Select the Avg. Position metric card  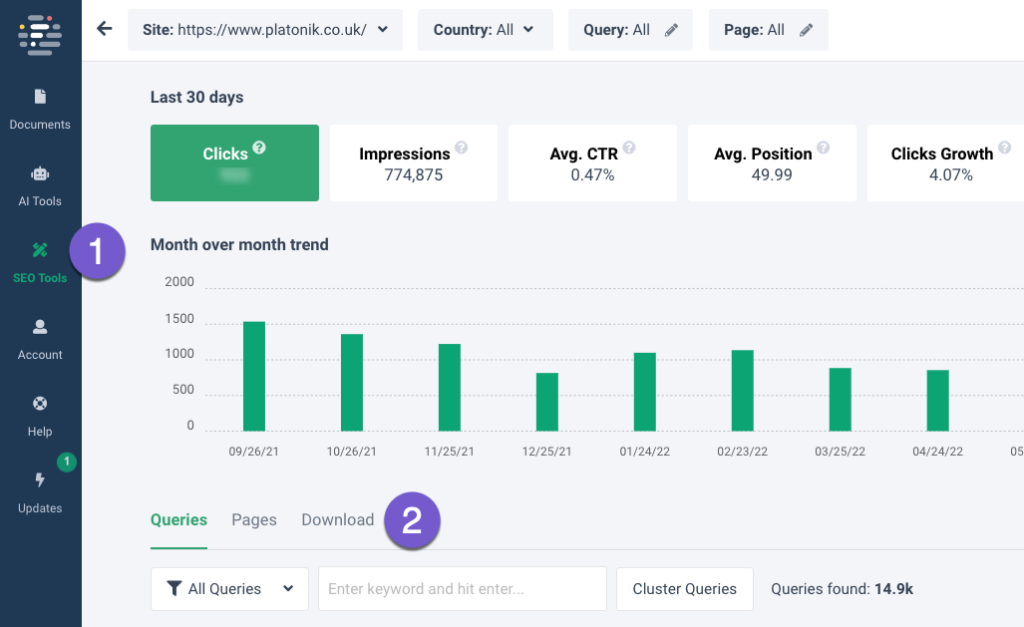click(x=772, y=163)
